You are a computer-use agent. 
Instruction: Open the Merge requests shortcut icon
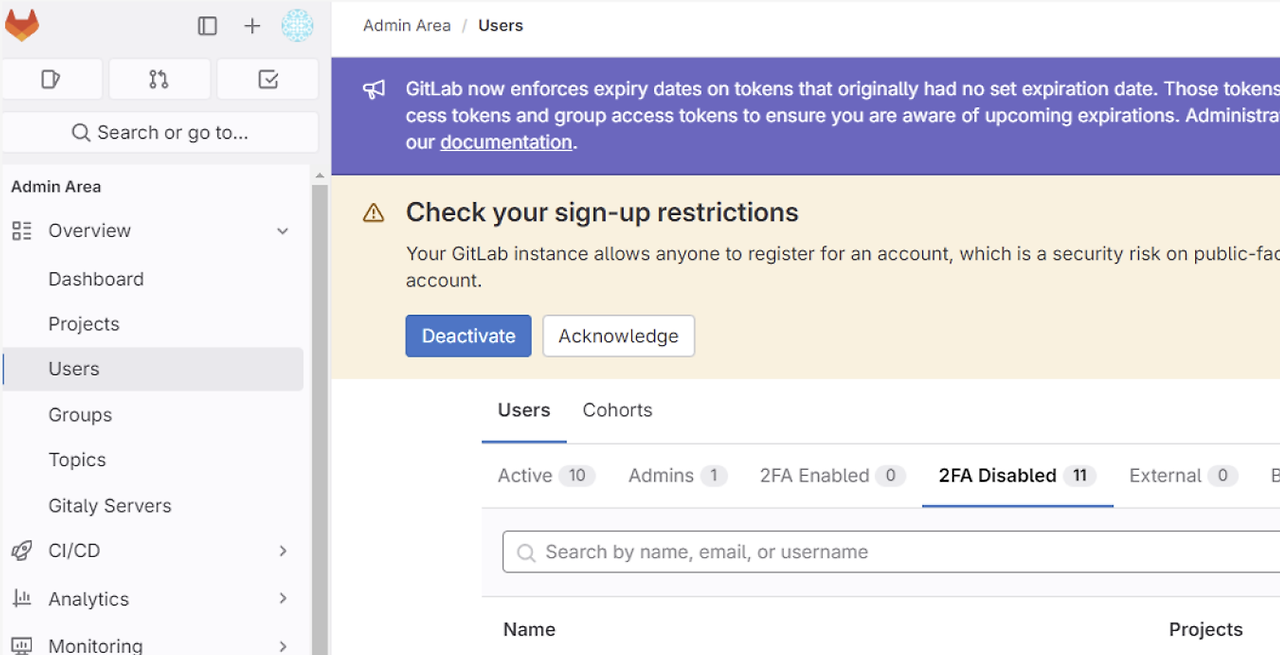click(159, 79)
